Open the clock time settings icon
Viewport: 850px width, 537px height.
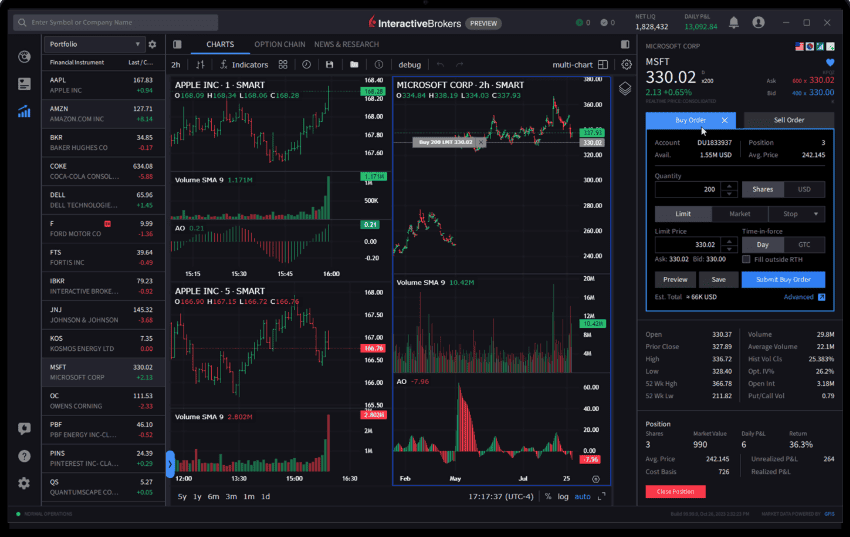point(306,64)
